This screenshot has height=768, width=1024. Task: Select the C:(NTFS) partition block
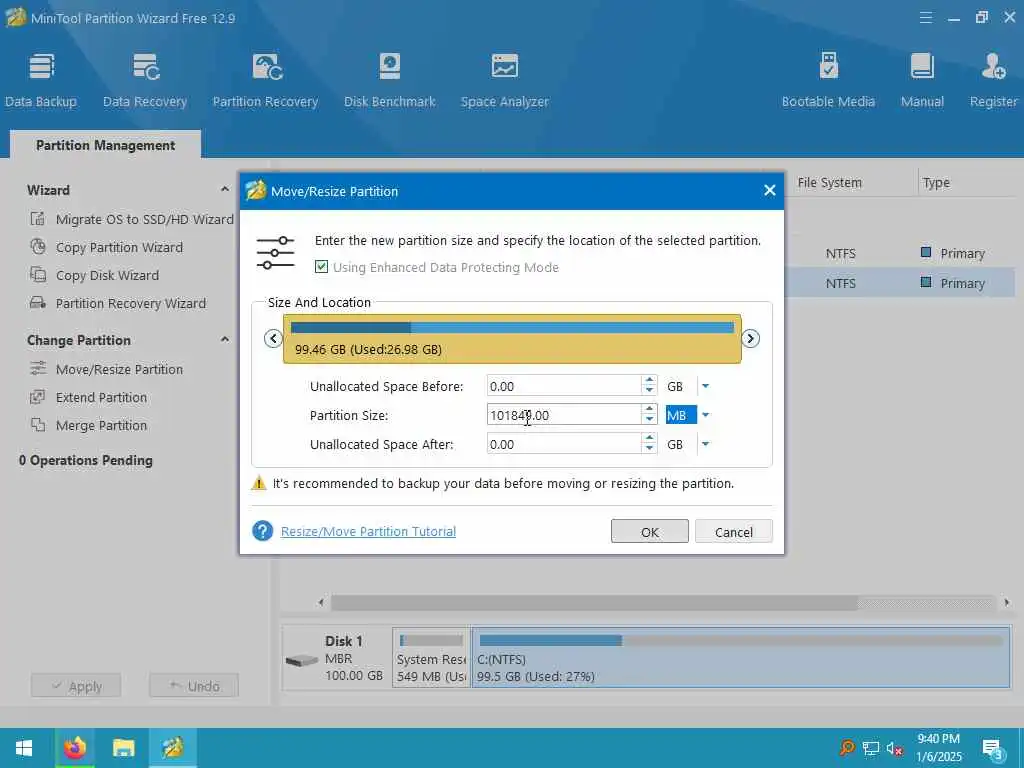[741, 658]
